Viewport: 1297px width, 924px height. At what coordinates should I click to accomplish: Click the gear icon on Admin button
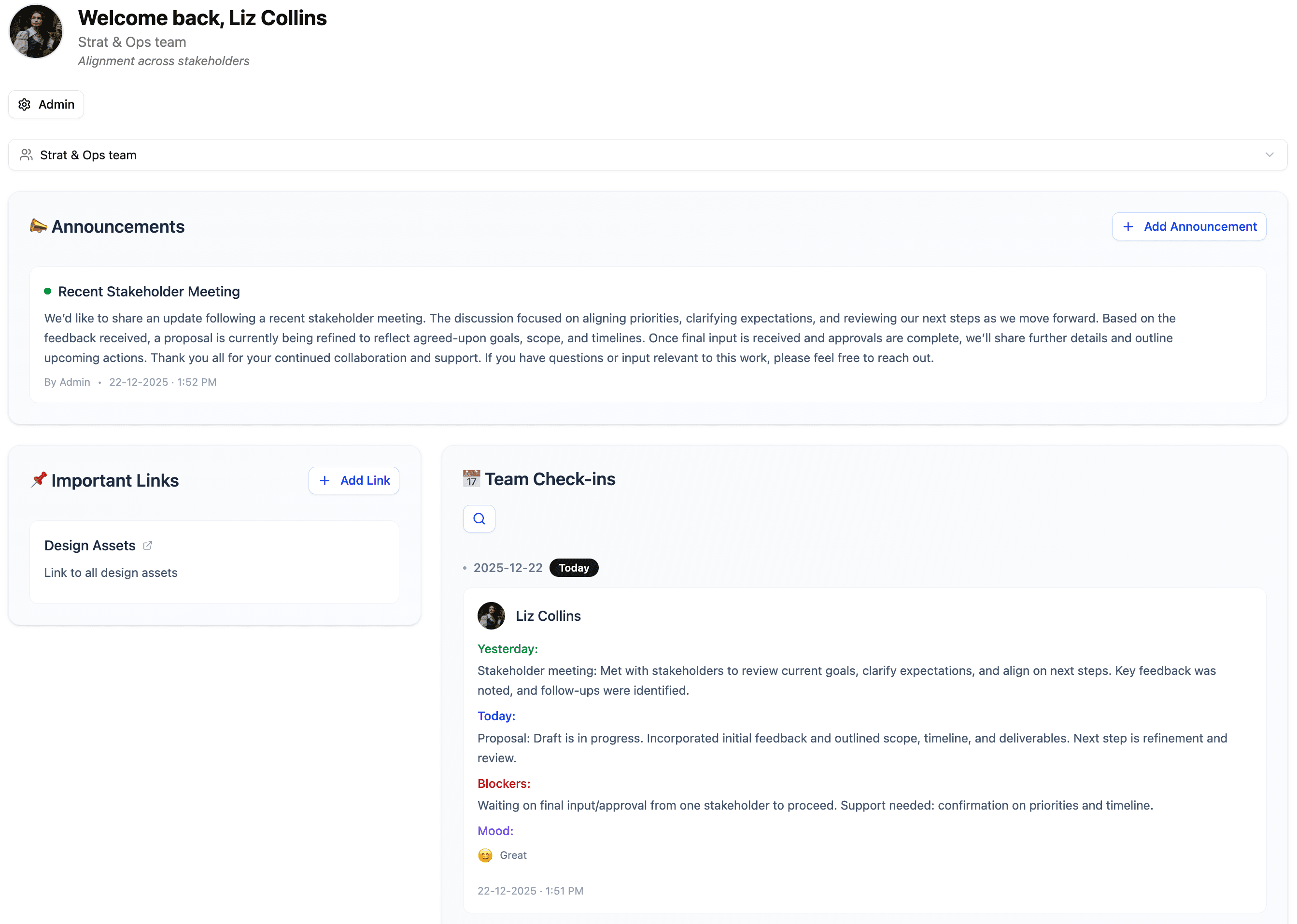coord(25,105)
